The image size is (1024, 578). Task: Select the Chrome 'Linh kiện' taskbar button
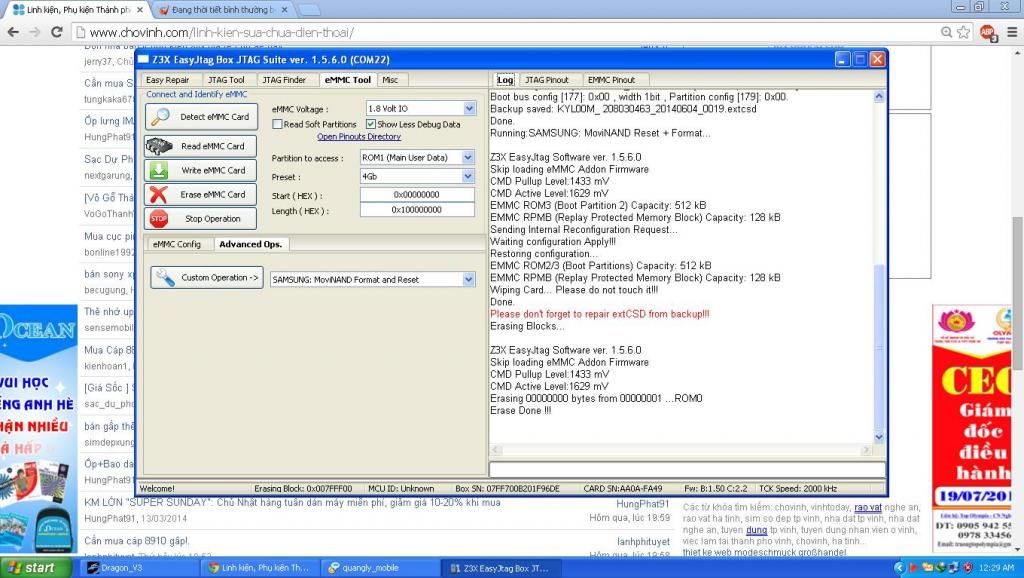[x=259, y=568]
